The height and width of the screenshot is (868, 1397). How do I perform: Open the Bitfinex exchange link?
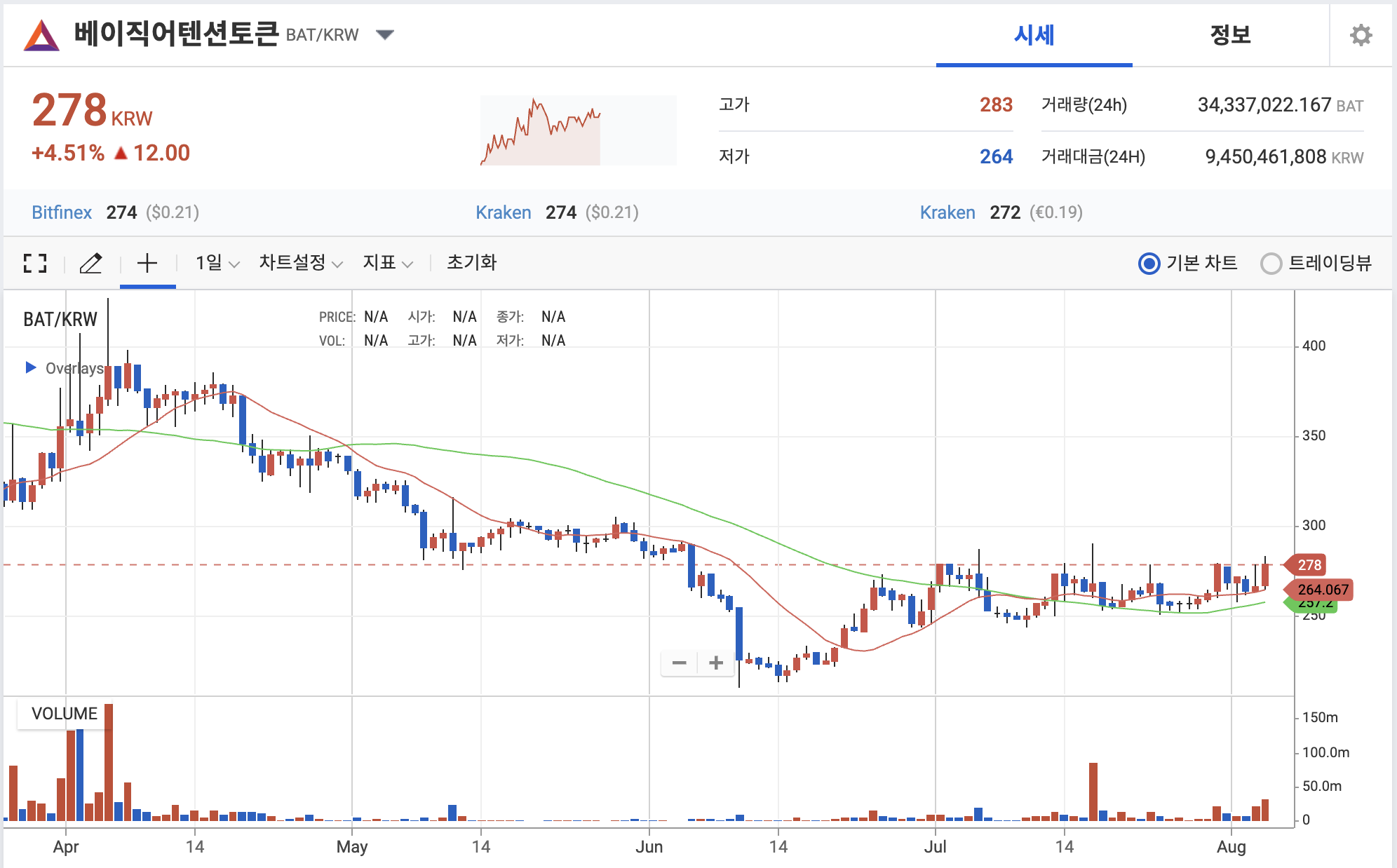pyautogui.click(x=62, y=212)
